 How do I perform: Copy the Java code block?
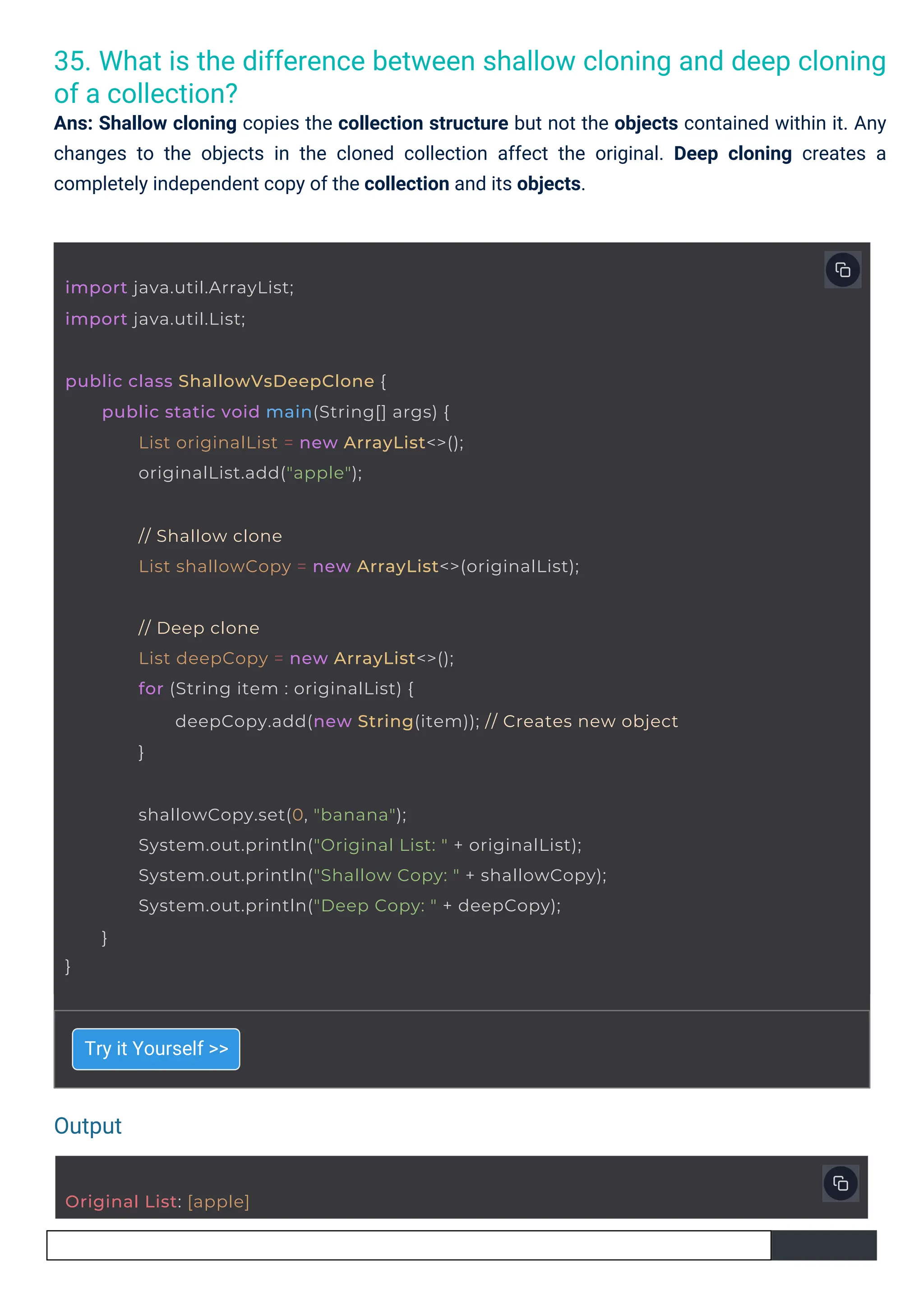pos(842,270)
